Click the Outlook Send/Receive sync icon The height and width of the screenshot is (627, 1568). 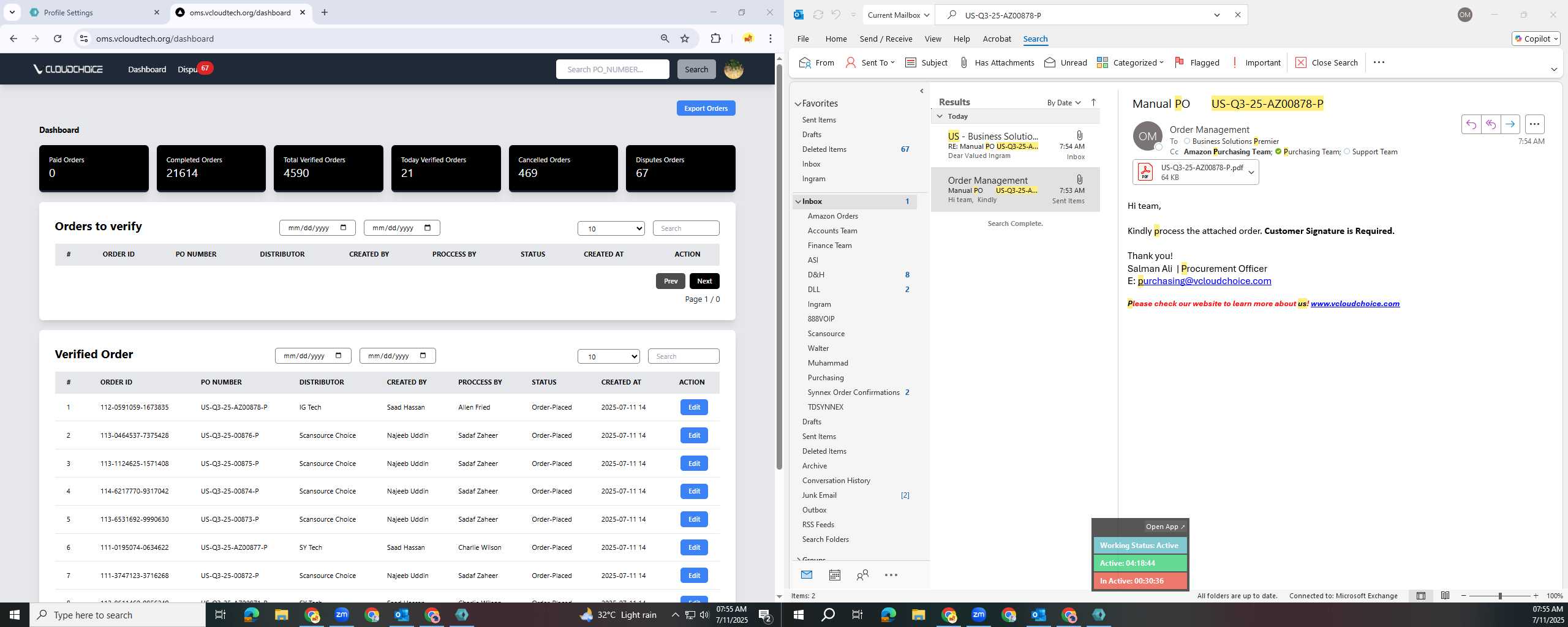pyautogui.click(x=818, y=15)
